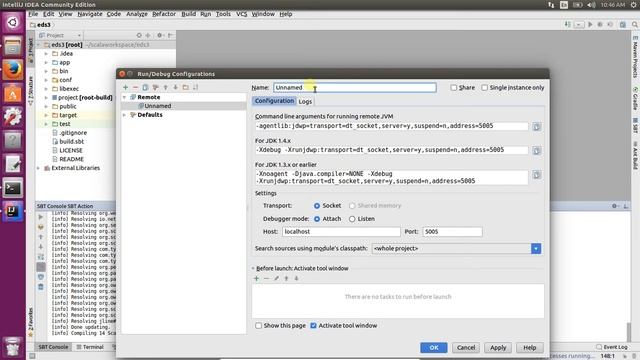Screen dimensions: 640x360
Task: Check the Show this page box
Action: 258,326
